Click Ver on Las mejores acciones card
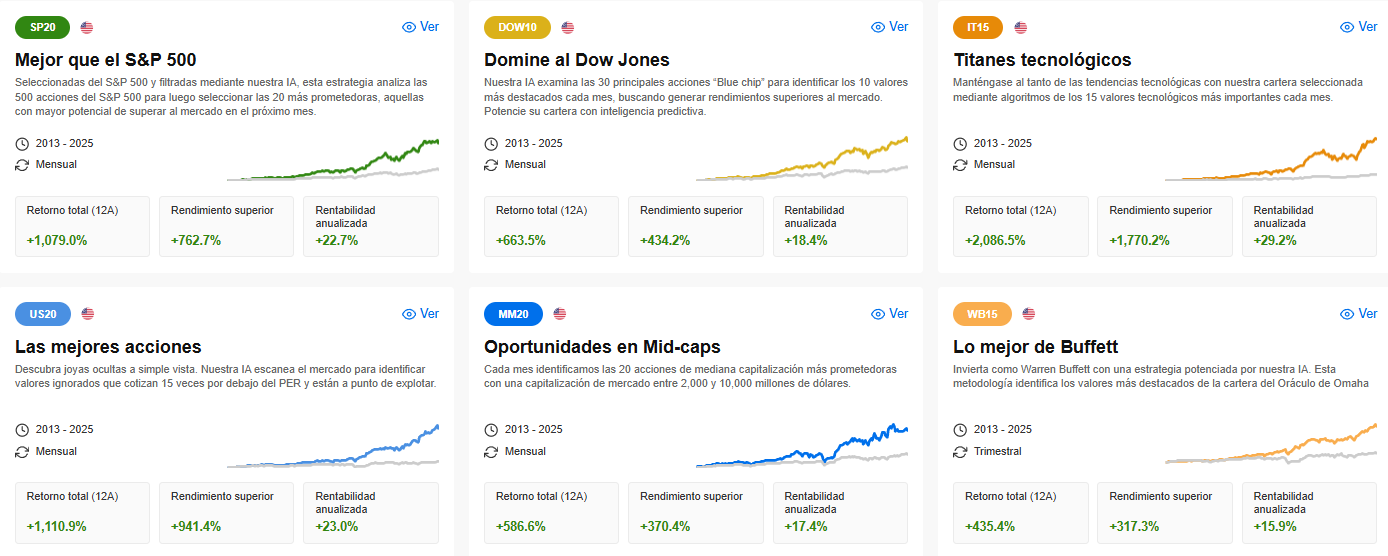This screenshot has height=556, width=1388. (420, 314)
